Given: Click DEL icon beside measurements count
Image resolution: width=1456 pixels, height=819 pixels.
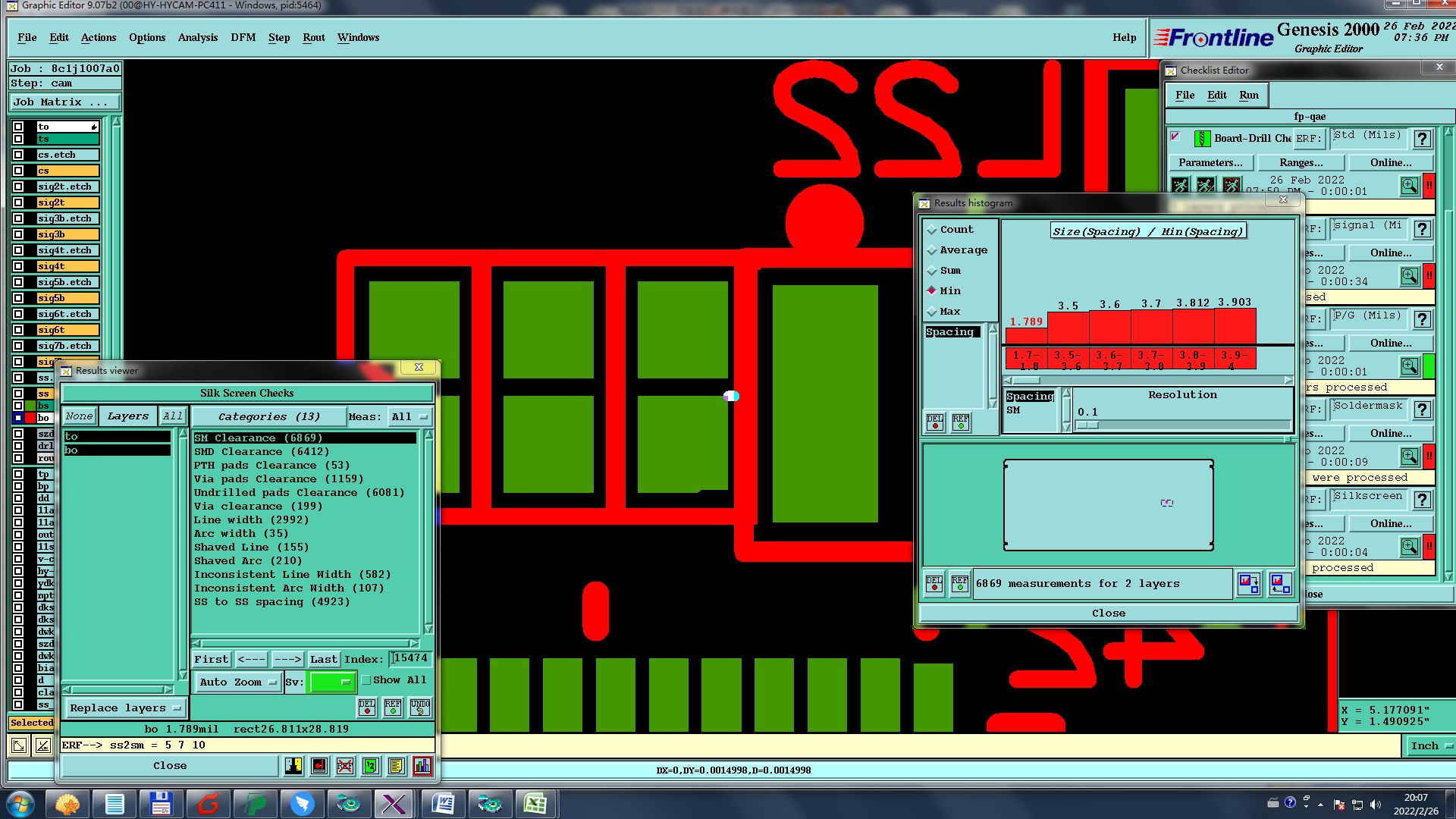Looking at the screenshot, I should pyautogui.click(x=934, y=583).
